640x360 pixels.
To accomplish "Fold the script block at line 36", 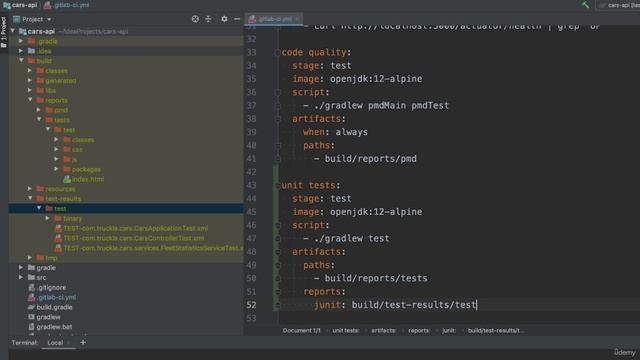I will (278, 92).
